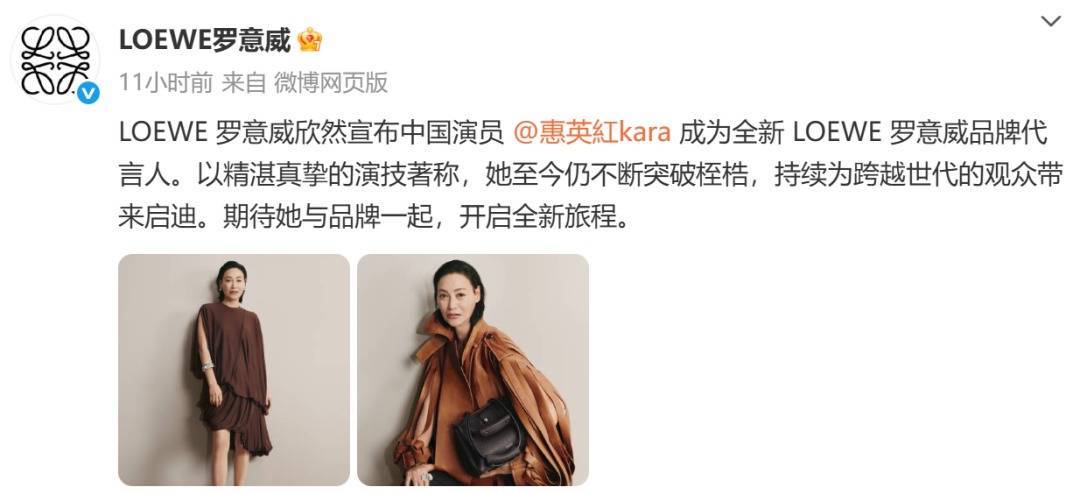This screenshot has width=1080, height=494.
Task: Open the brown dress photo thumbnail
Action: click(233, 370)
